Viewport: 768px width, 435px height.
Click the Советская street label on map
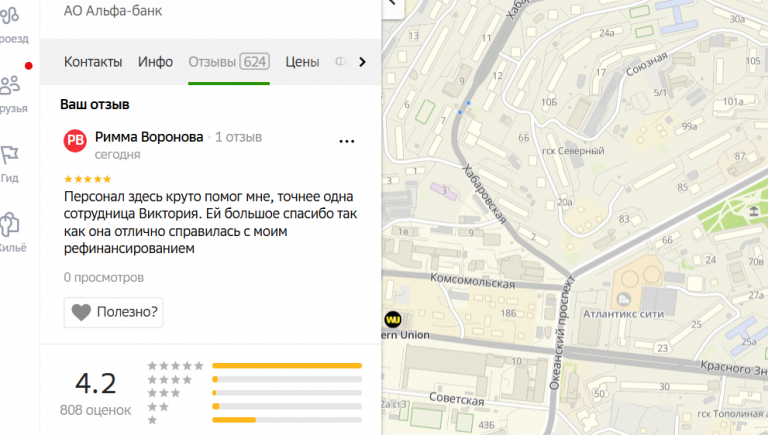[456, 399]
